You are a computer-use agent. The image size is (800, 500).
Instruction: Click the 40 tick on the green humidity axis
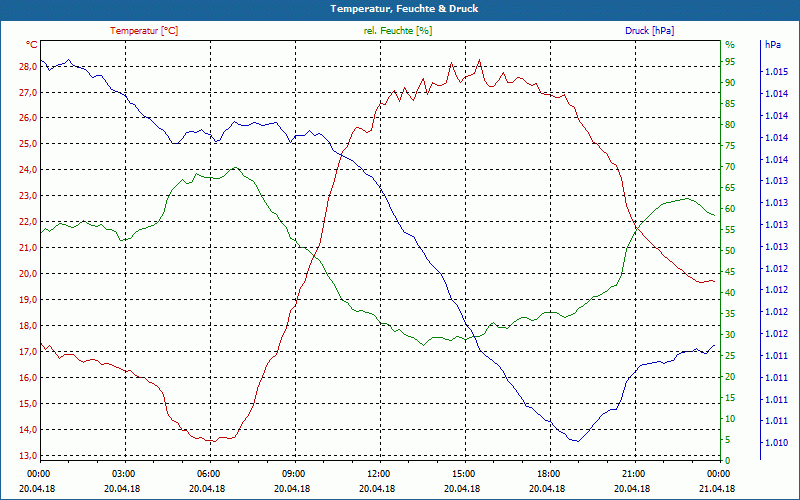[730, 293]
